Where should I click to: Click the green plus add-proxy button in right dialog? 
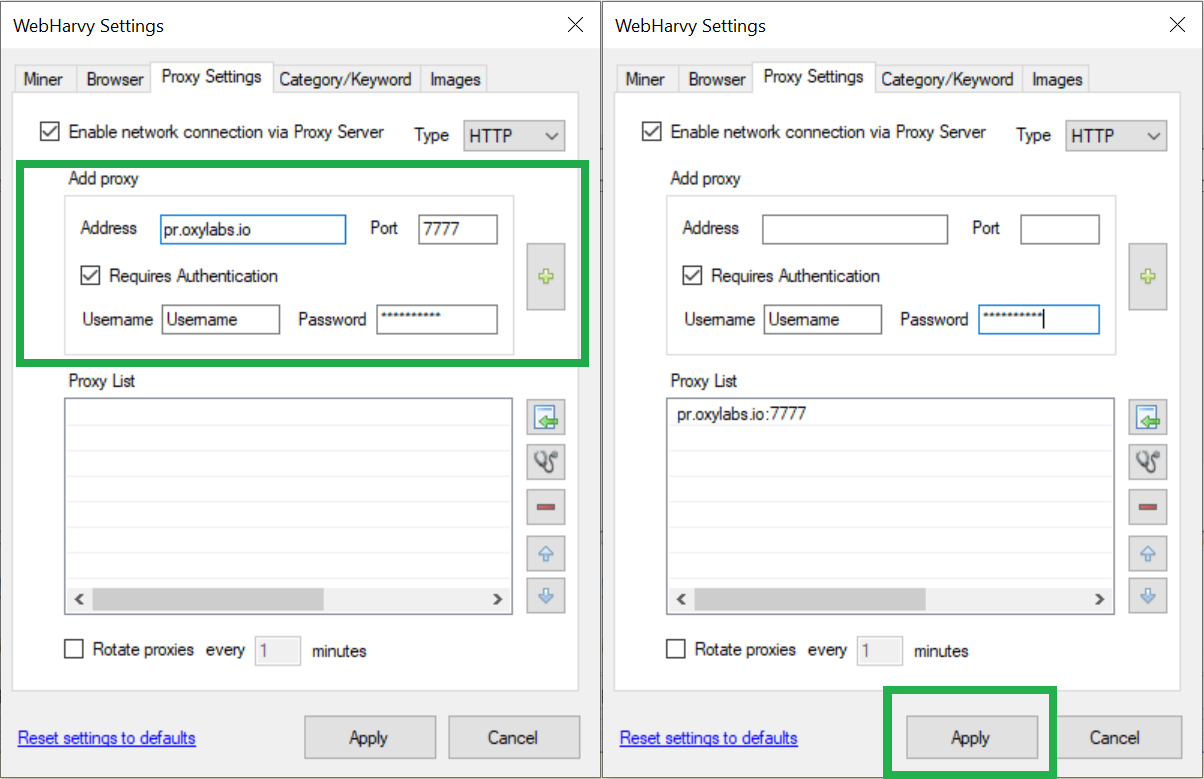point(1147,276)
